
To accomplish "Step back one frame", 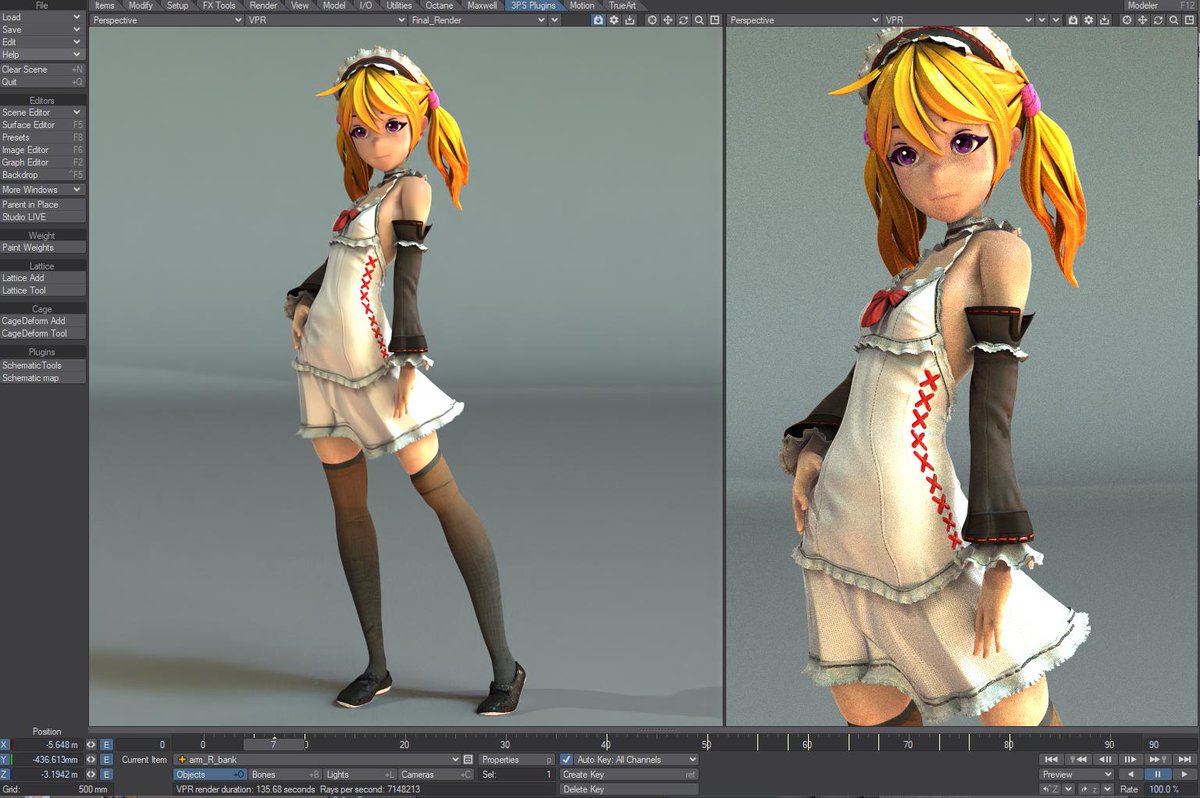I will [1105, 760].
